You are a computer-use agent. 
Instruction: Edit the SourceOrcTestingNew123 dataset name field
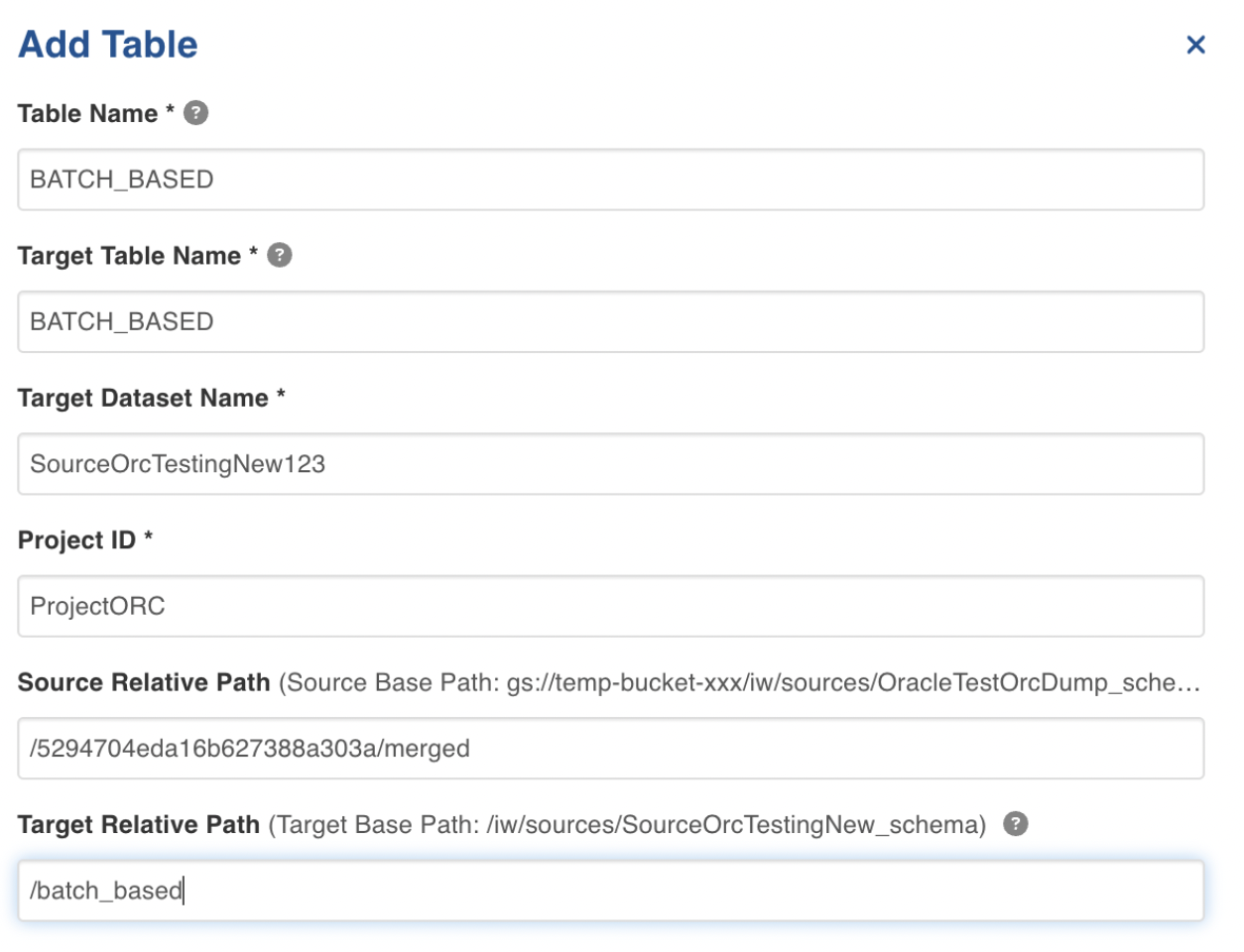click(611, 464)
